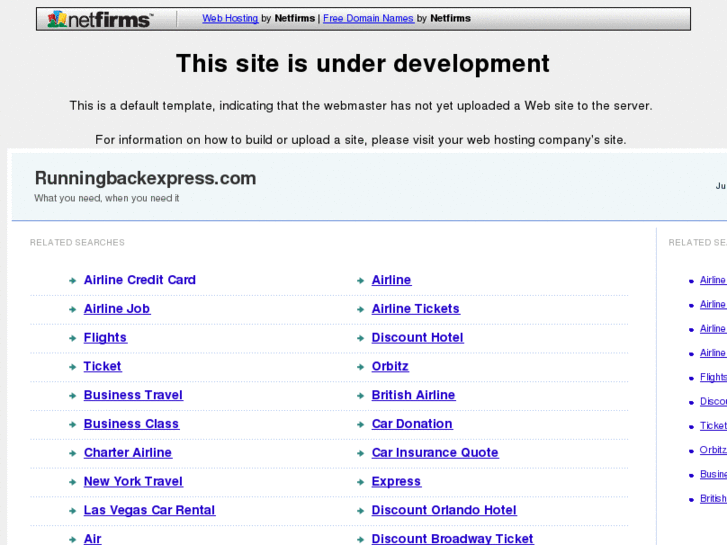727x545 pixels.
Task: Click the arrow icon beside Express
Action: point(360,482)
